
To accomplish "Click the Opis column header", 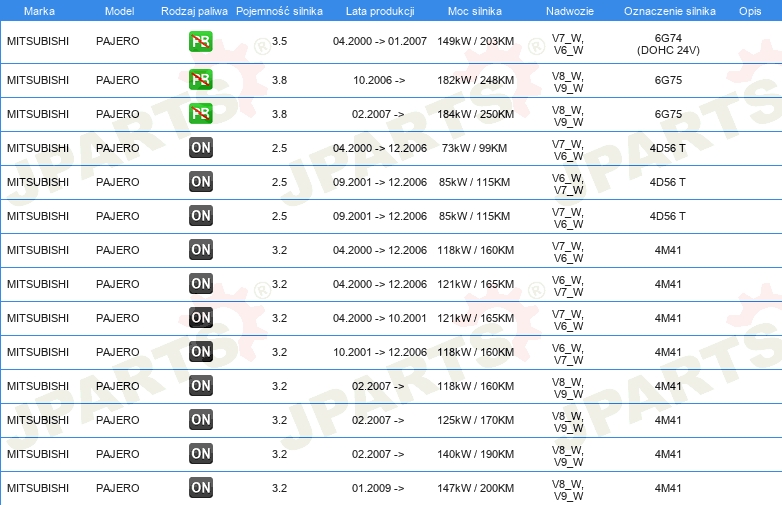I will click(x=750, y=11).
